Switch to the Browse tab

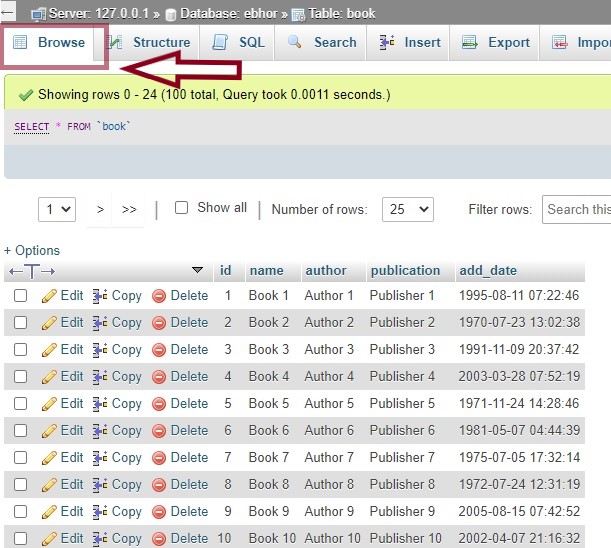[x=49, y=42]
